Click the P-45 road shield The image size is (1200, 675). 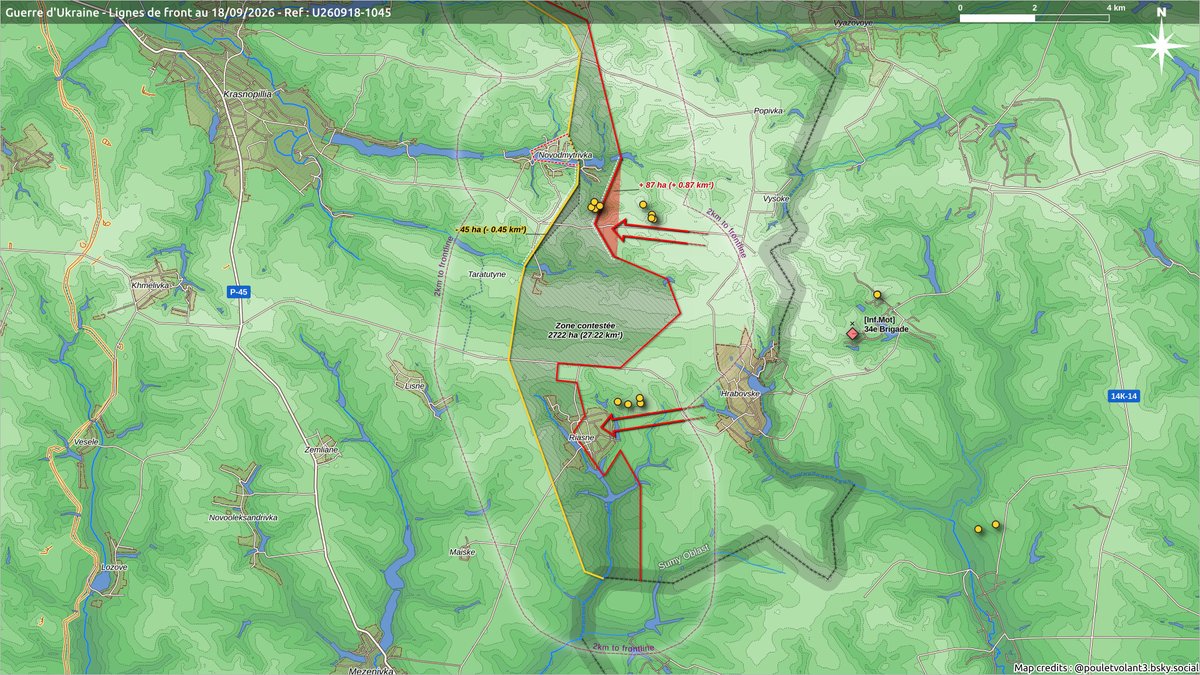click(x=237, y=291)
